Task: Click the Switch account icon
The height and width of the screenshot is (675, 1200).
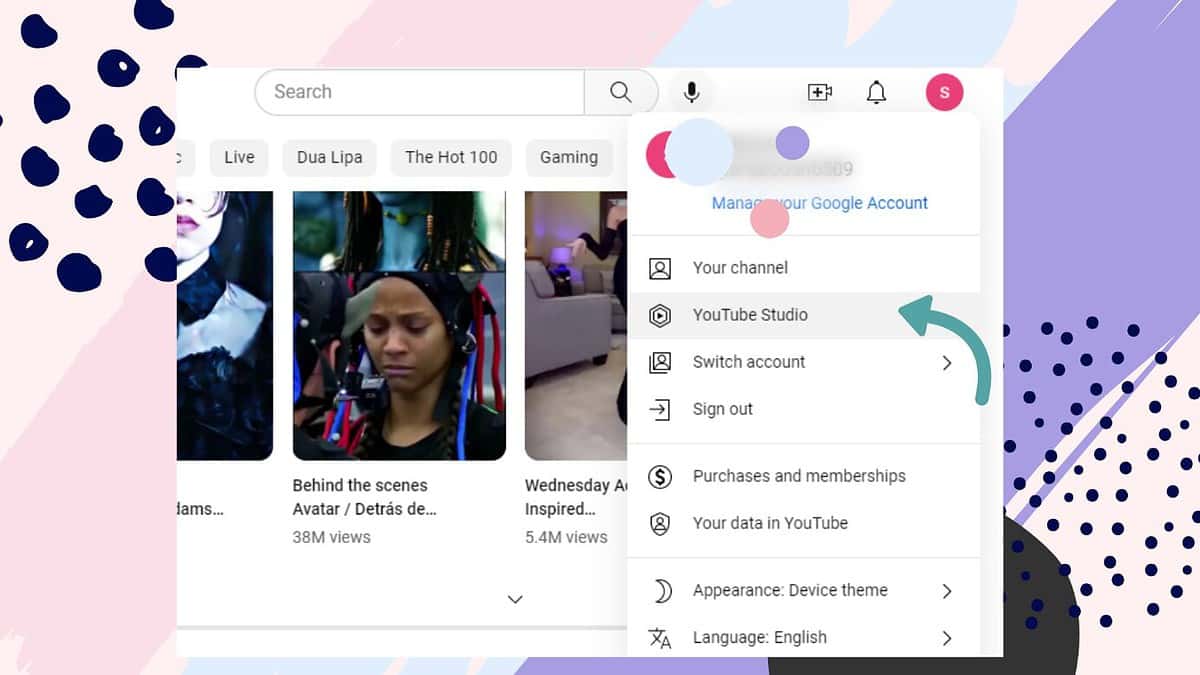Action: tap(660, 362)
